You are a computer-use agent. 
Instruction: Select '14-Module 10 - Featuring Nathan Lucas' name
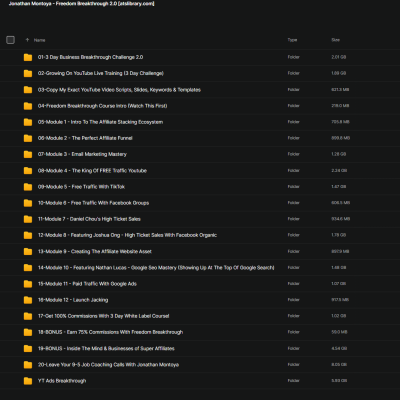tap(156, 268)
